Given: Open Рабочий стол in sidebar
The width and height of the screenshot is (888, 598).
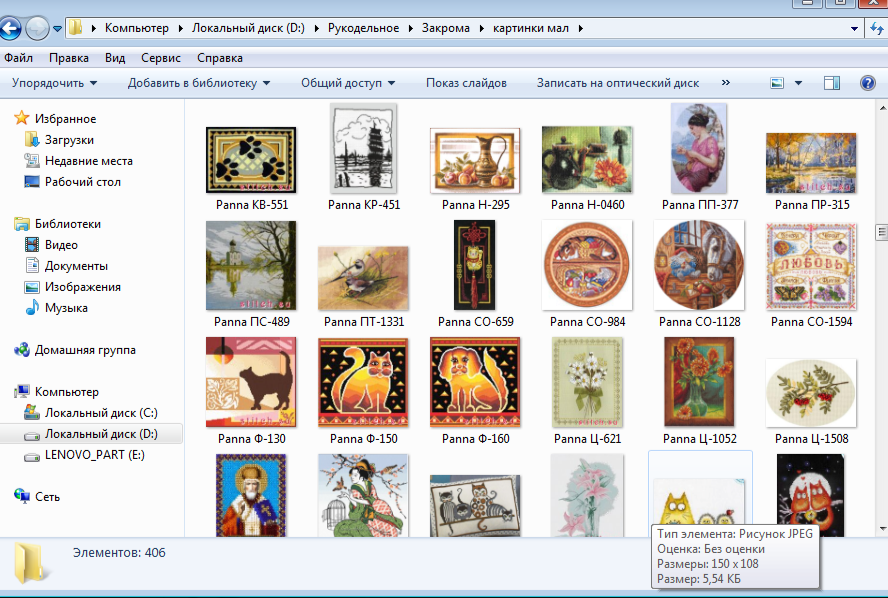Looking at the screenshot, I should 82,182.
